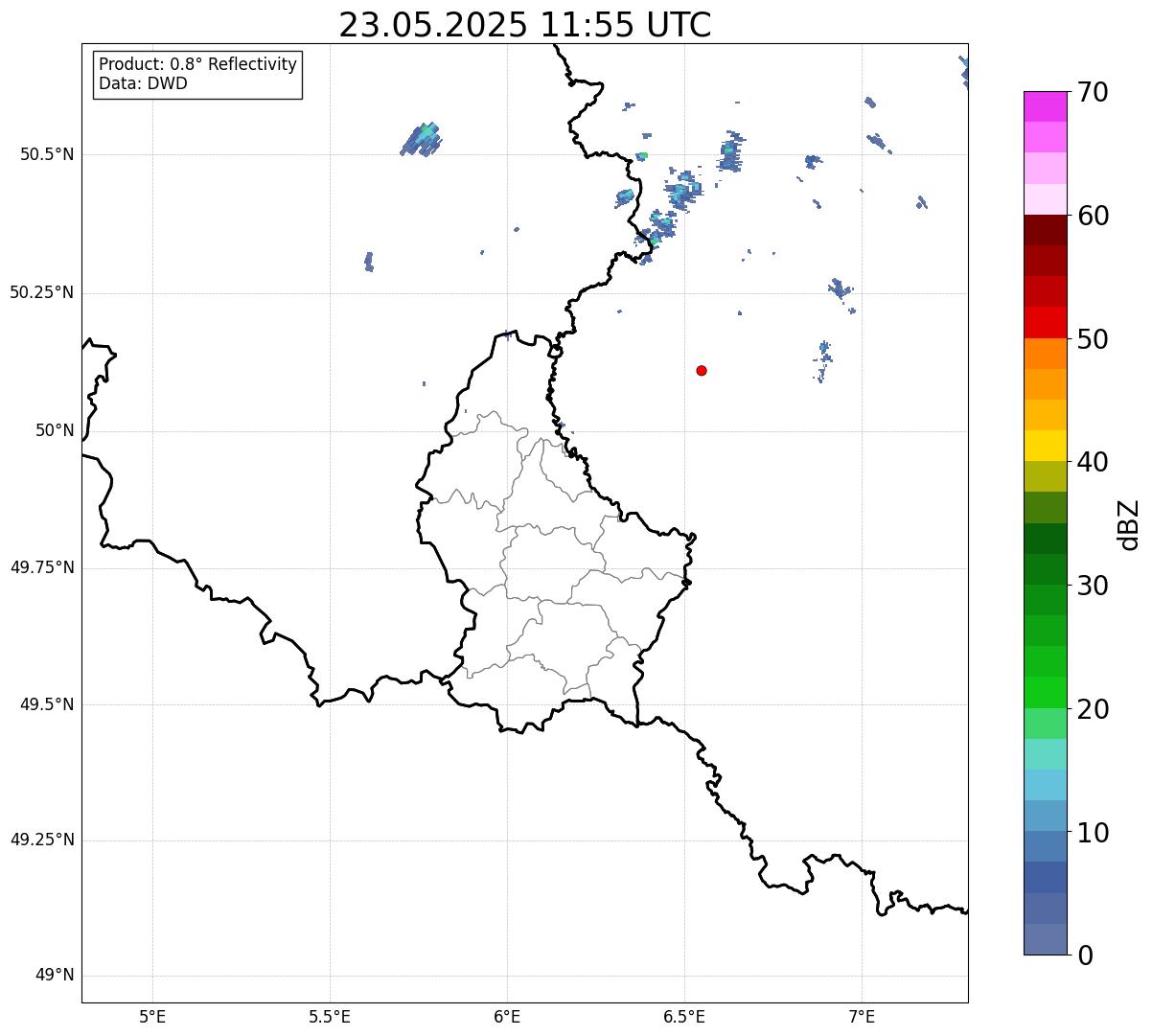Click the dBZ colorbar label
This screenshot has width=1152, height=1036.
[1129, 524]
